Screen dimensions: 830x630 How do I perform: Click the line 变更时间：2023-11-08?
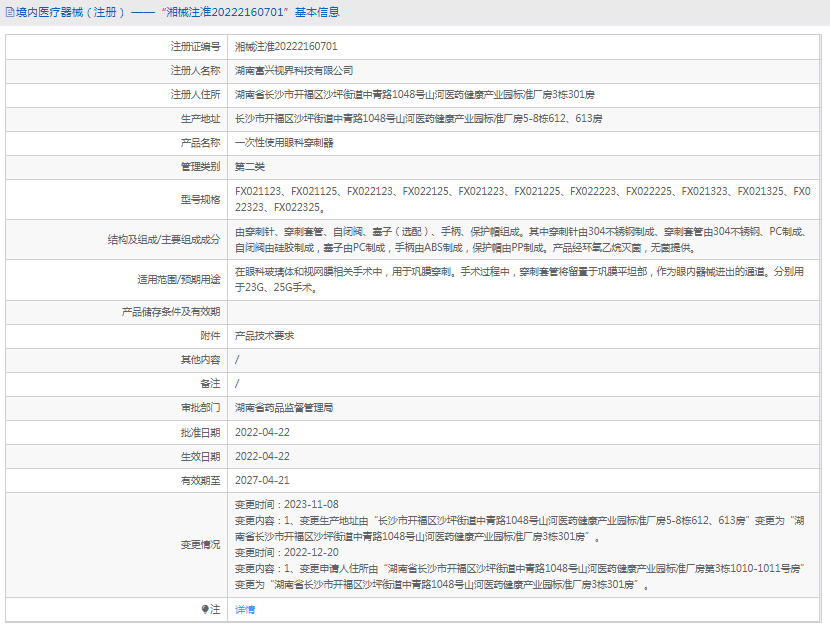(287, 505)
